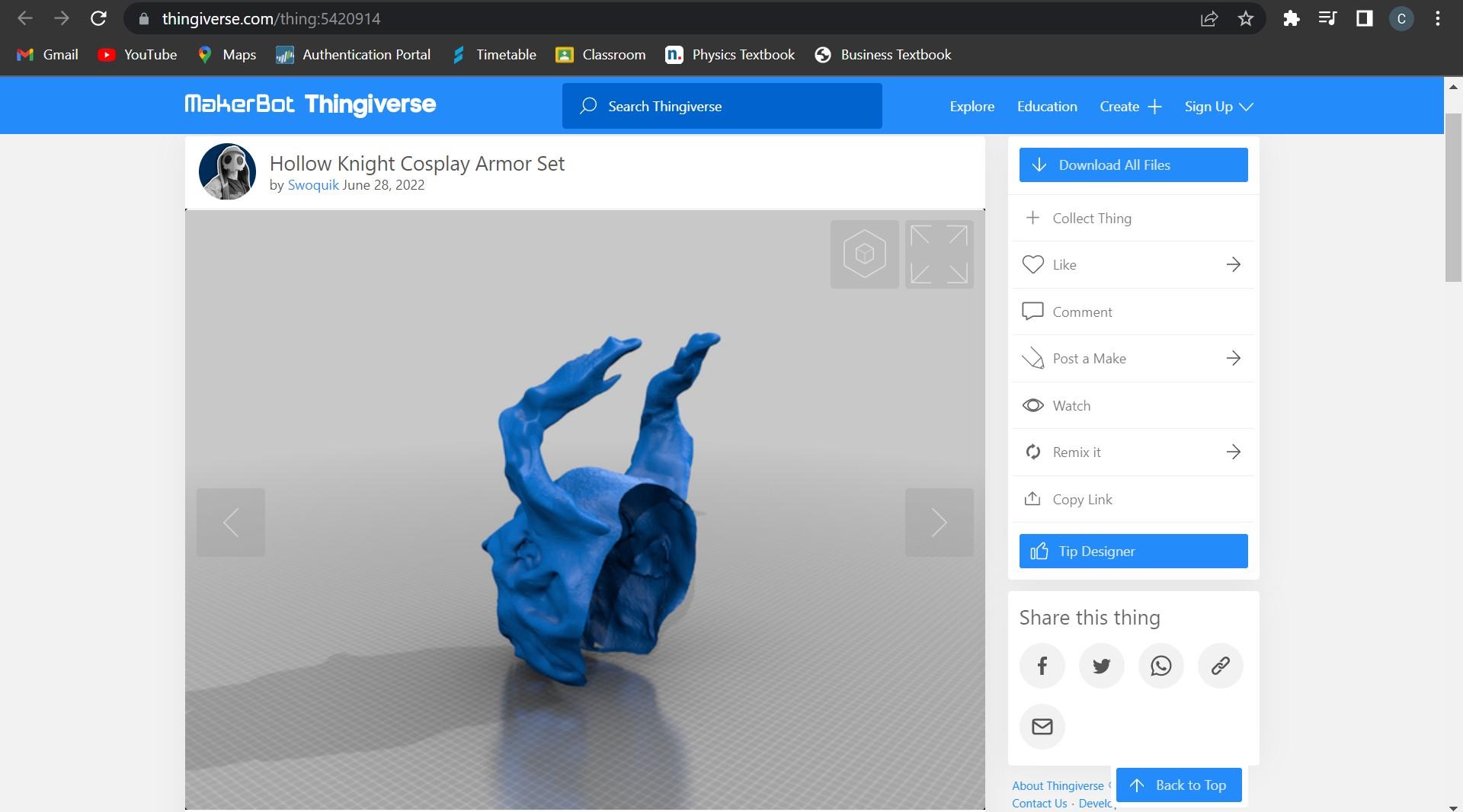Open Swoquik author profile link
The image size is (1463, 812).
(x=313, y=185)
